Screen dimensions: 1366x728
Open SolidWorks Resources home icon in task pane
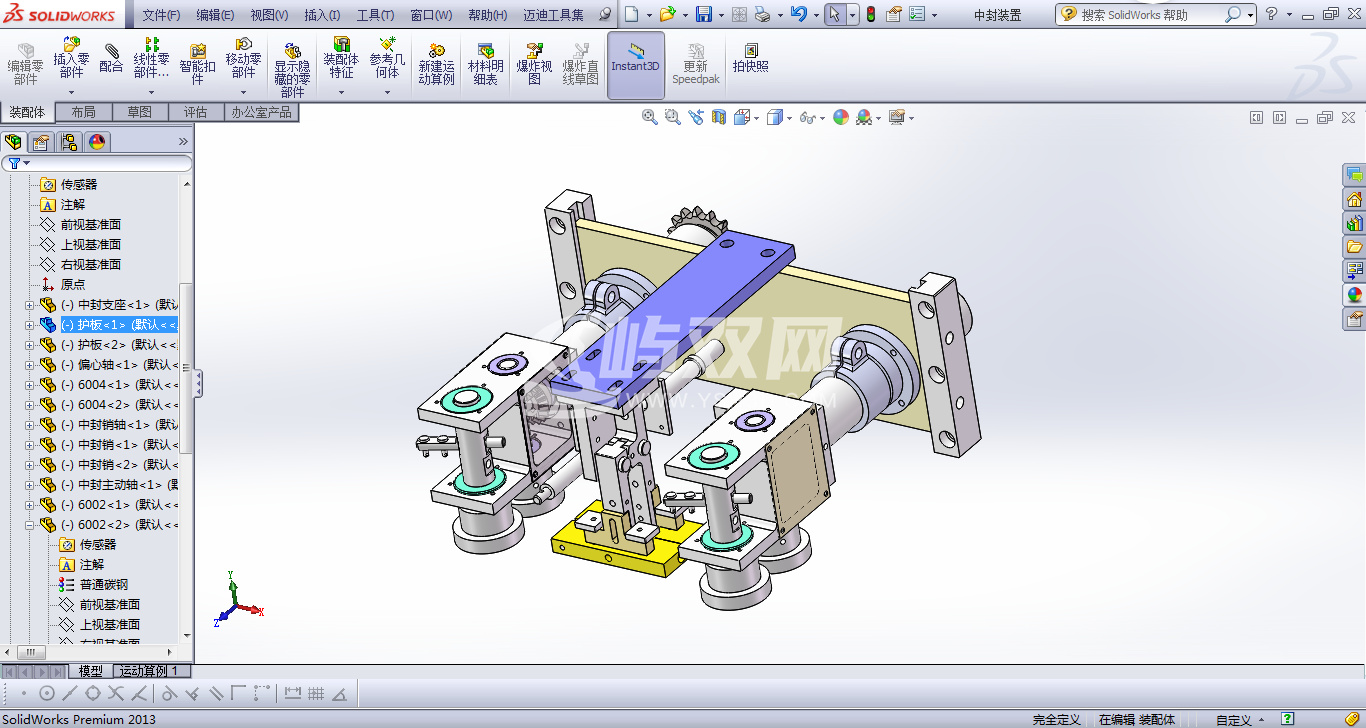[1354, 199]
